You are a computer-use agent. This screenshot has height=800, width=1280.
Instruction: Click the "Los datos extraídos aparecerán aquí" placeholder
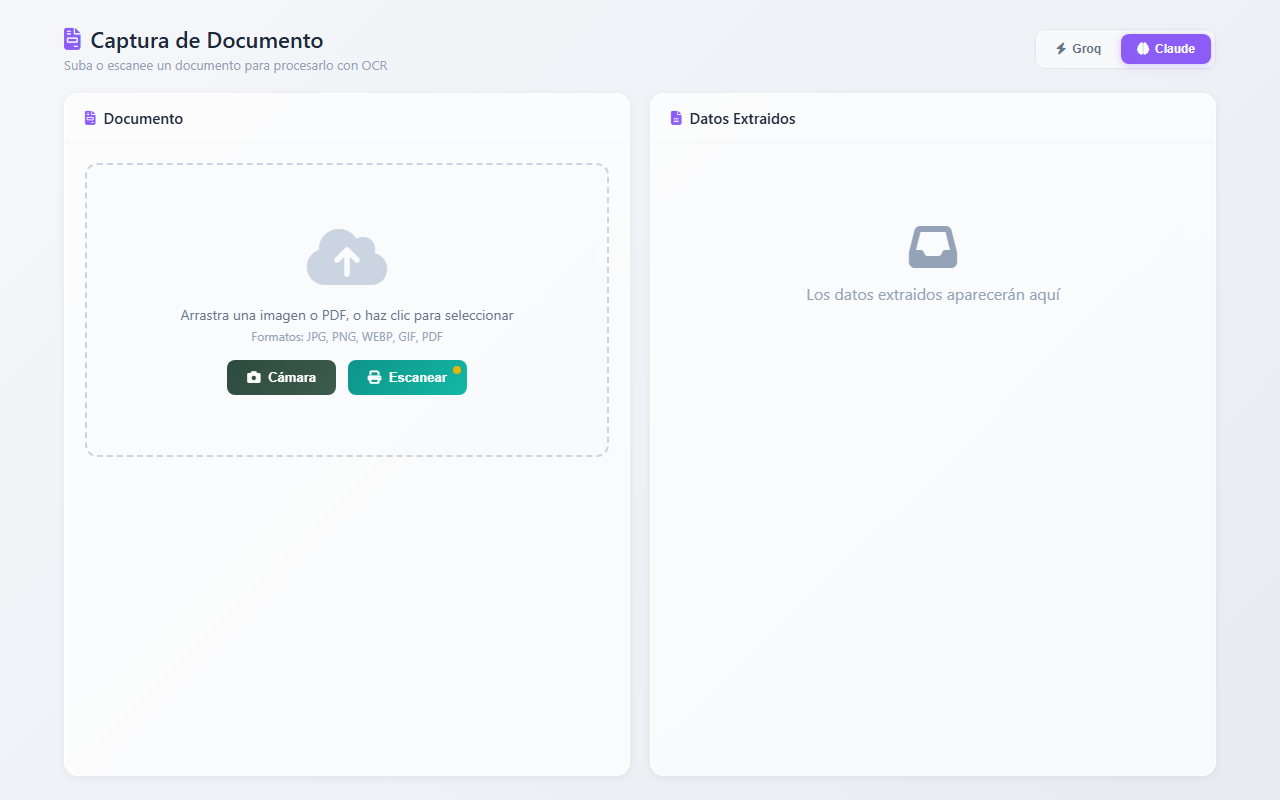[x=932, y=295]
